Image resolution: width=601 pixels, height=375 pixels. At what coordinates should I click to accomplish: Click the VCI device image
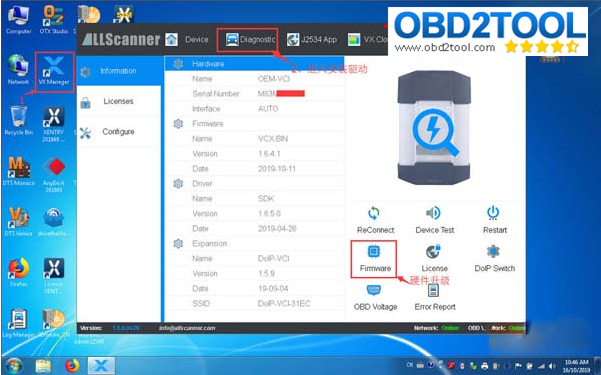coord(435,128)
